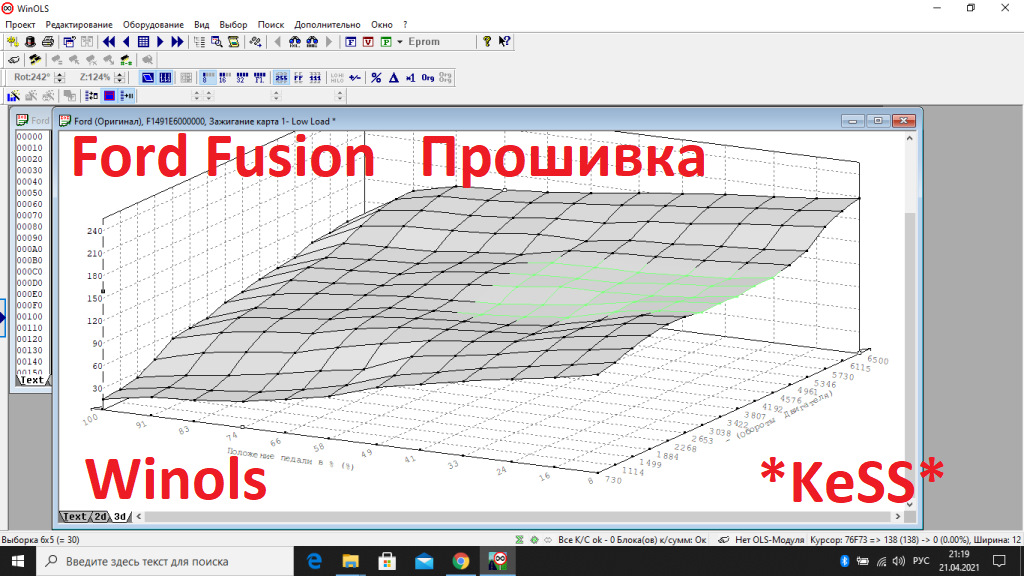
Task: Click the delta difference icon
Action: point(393,78)
